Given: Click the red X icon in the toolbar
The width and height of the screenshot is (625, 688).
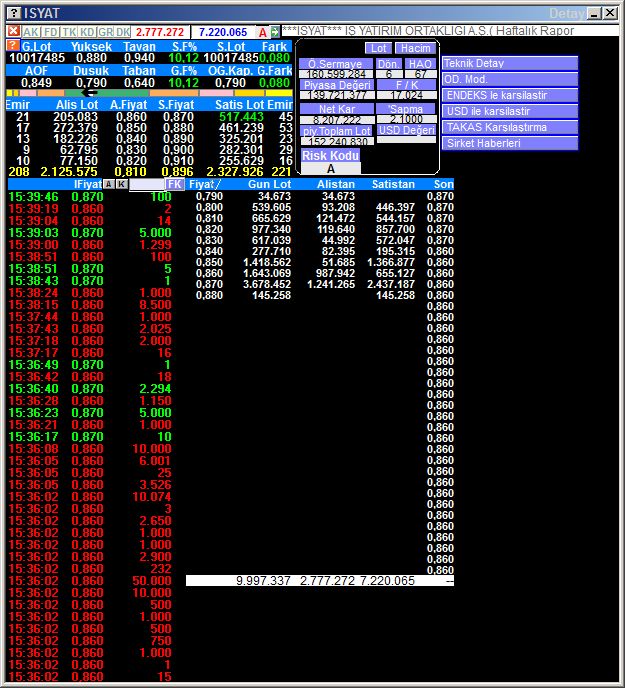Looking at the screenshot, I should click(x=13, y=32).
